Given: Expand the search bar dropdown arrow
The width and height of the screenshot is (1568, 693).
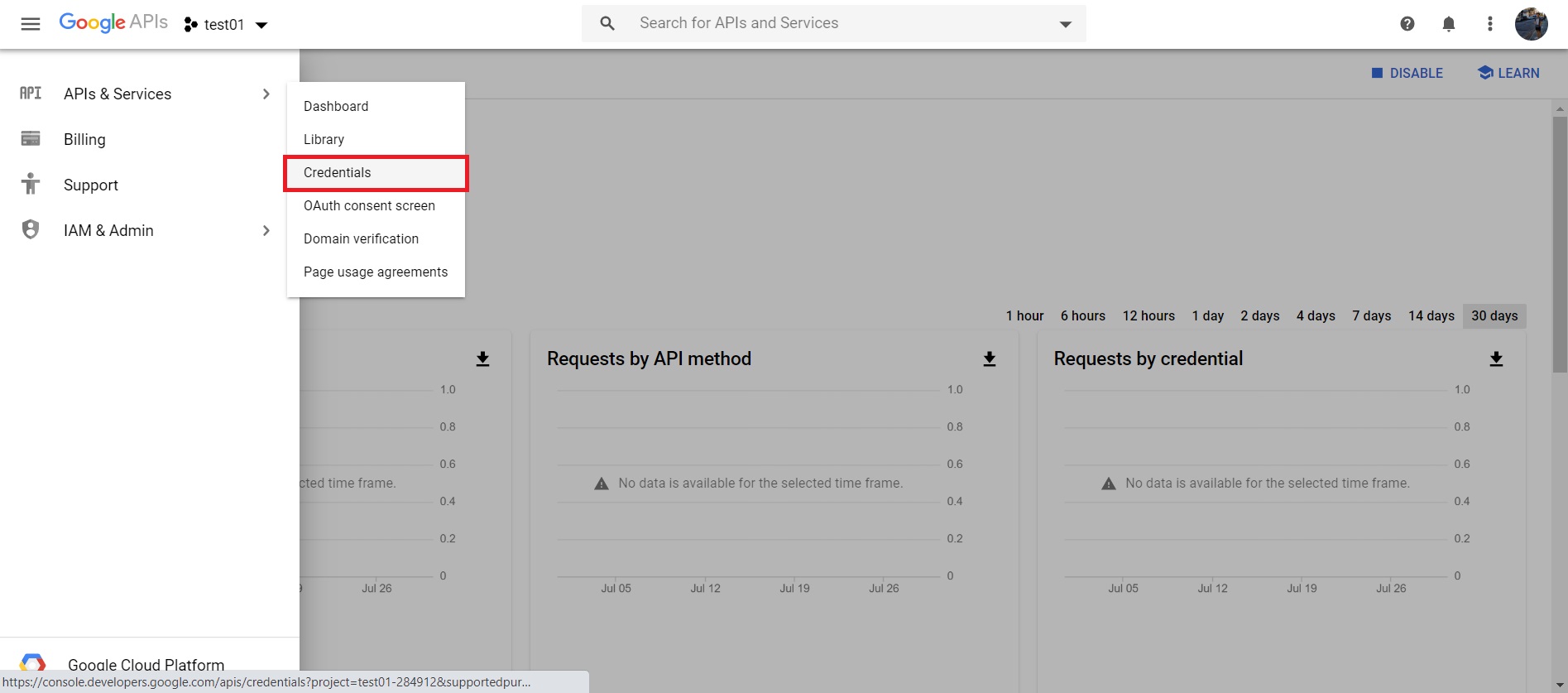Looking at the screenshot, I should click(1066, 24).
